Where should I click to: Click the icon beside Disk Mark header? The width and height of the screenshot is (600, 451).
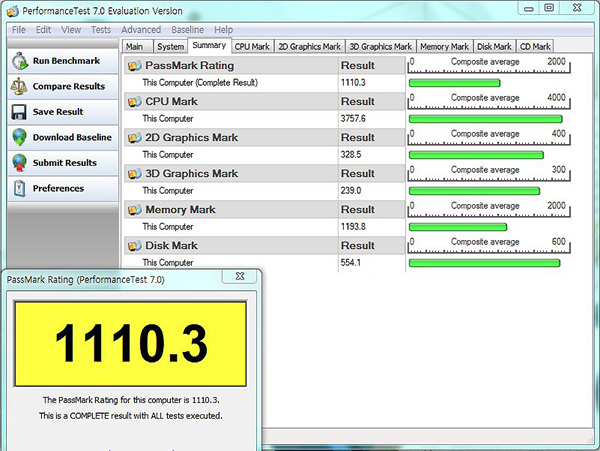(x=134, y=246)
